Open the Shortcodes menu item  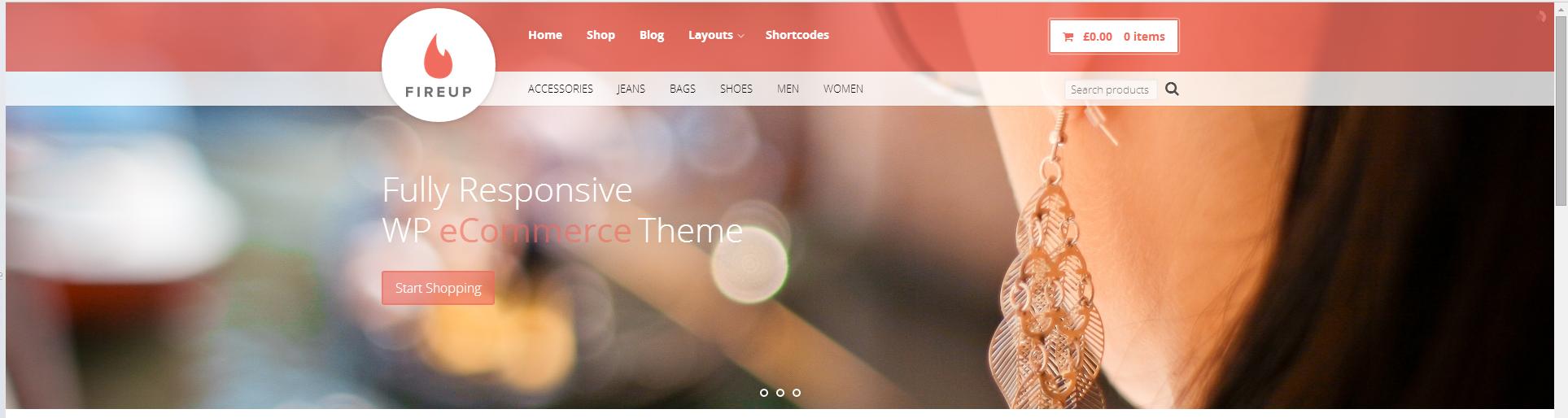[797, 35]
